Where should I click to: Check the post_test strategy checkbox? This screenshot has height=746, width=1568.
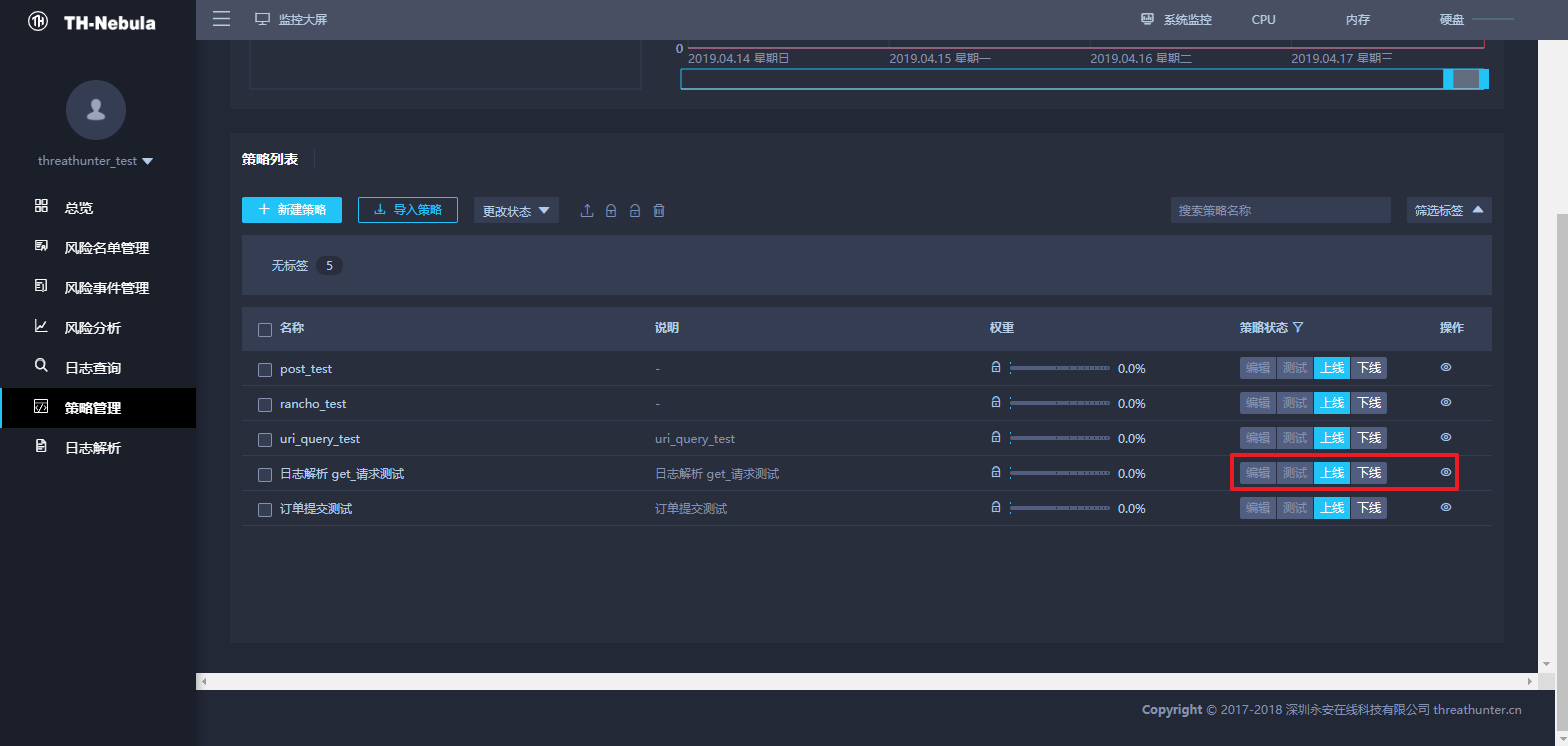click(265, 370)
